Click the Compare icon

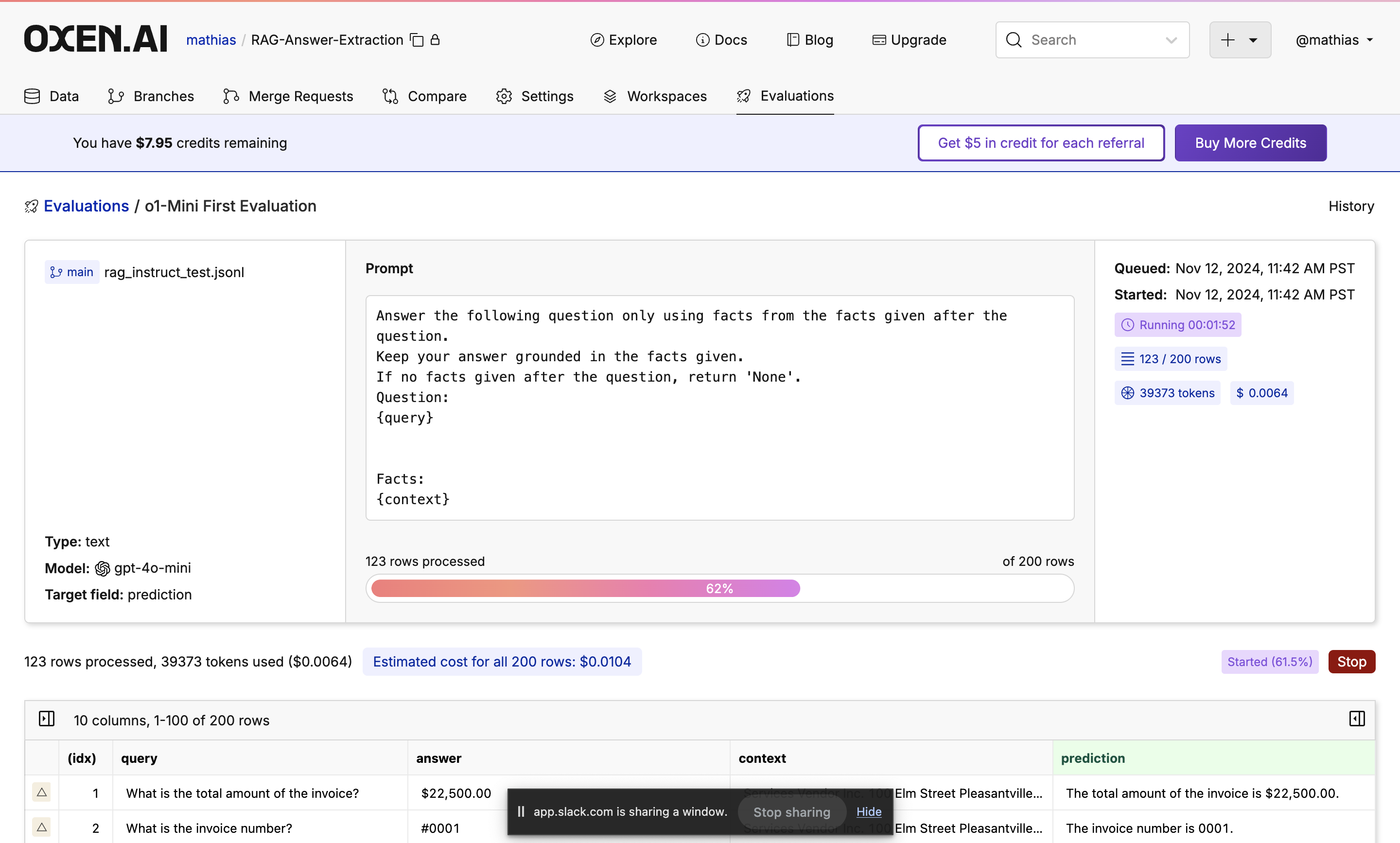390,96
